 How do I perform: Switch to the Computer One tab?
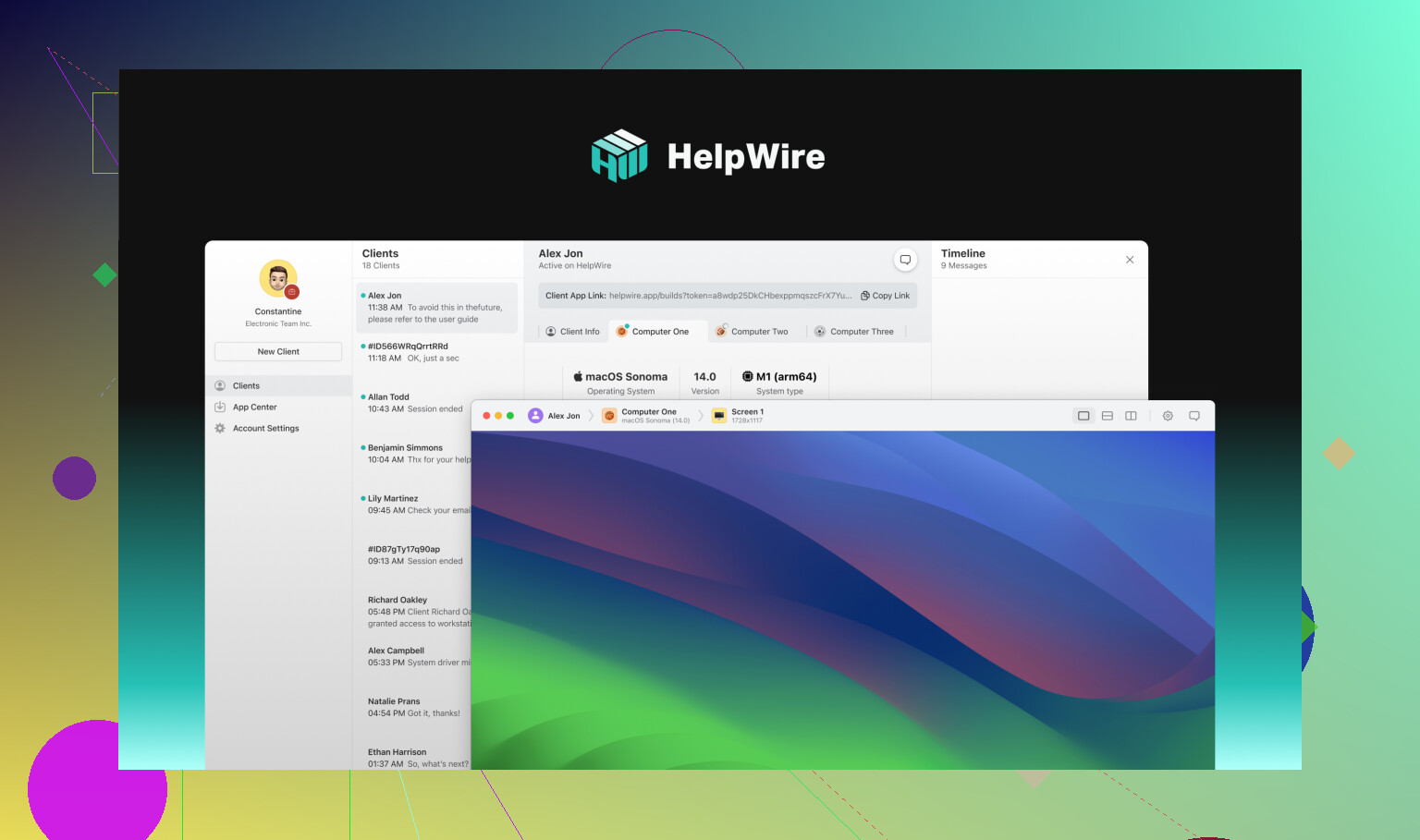(x=657, y=332)
